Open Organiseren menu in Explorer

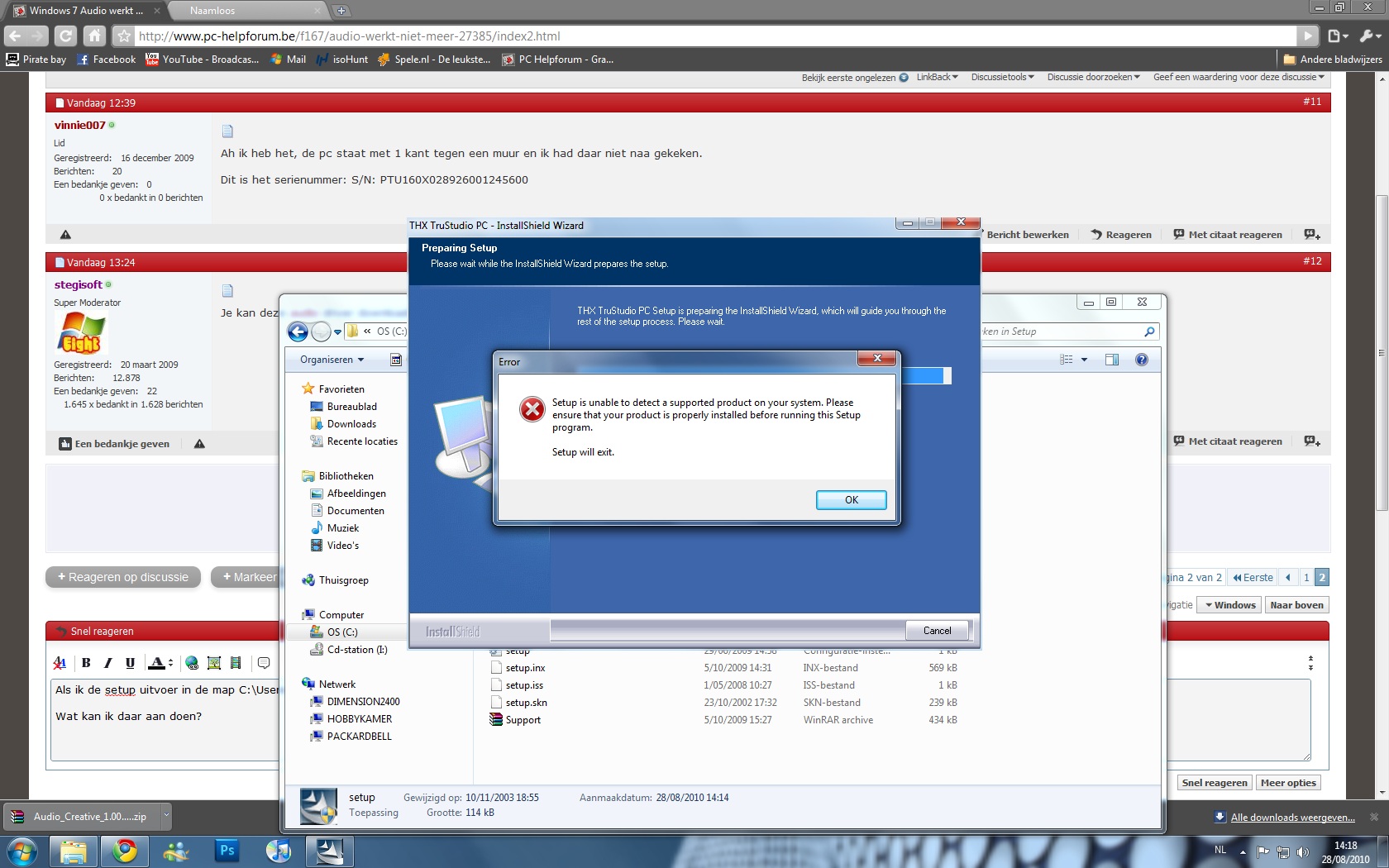tap(332, 360)
